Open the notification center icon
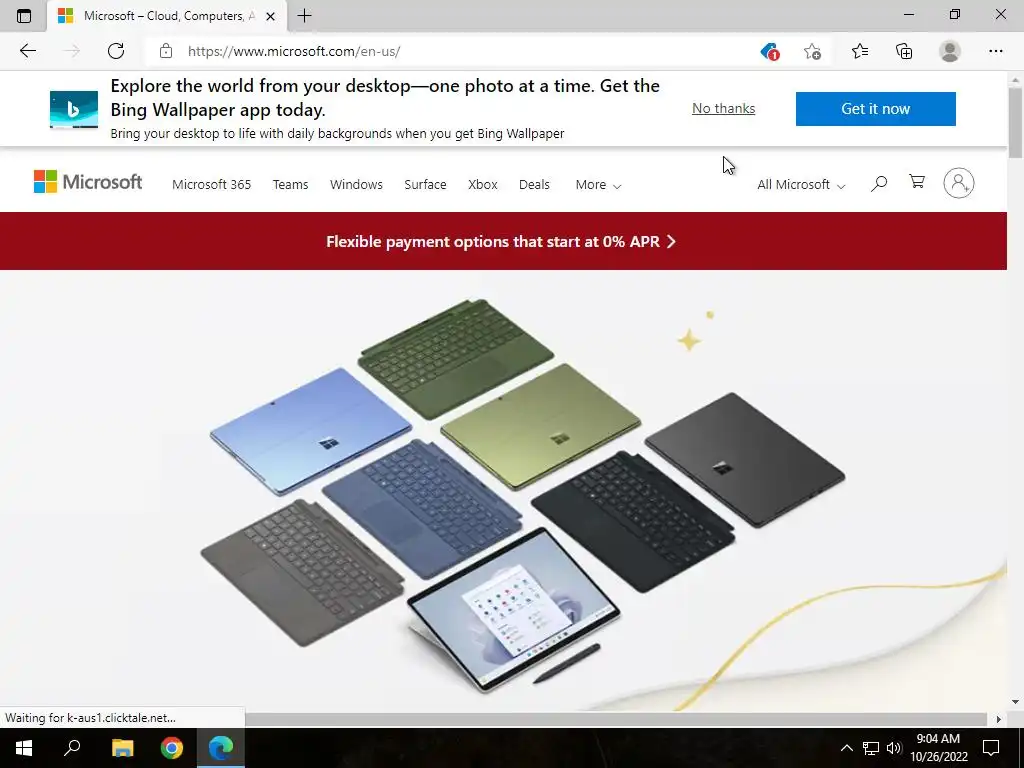1024x768 pixels. [991, 748]
